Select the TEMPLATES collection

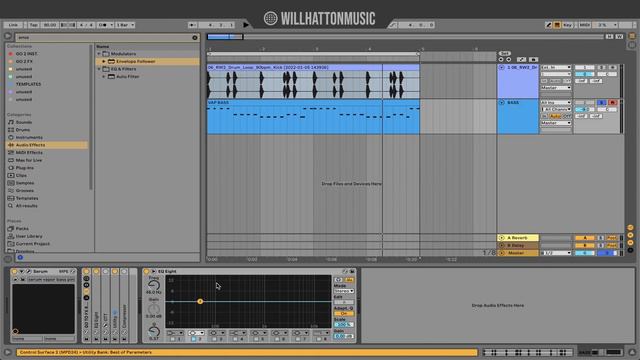(x=28, y=84)
